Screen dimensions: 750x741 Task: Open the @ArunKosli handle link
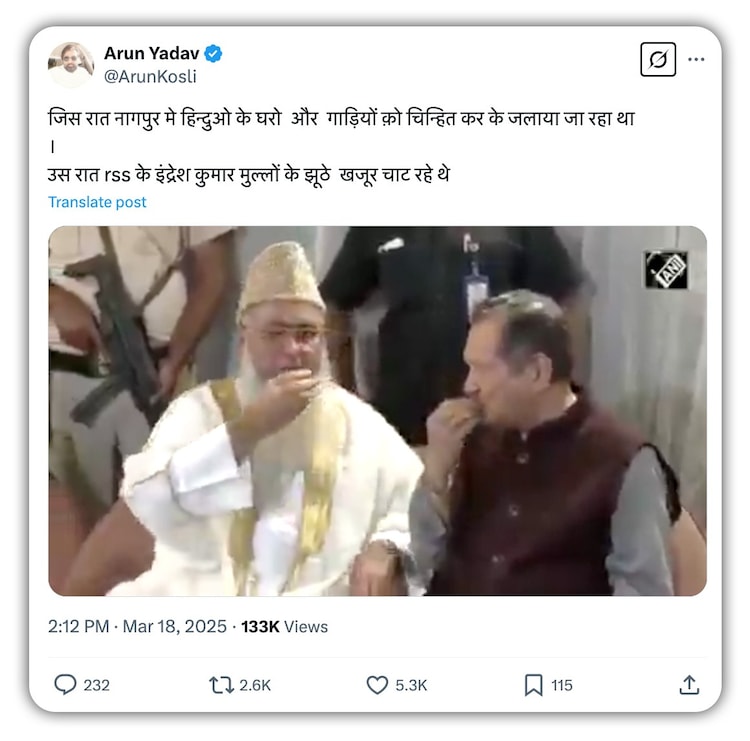click(x=150, y=77)
